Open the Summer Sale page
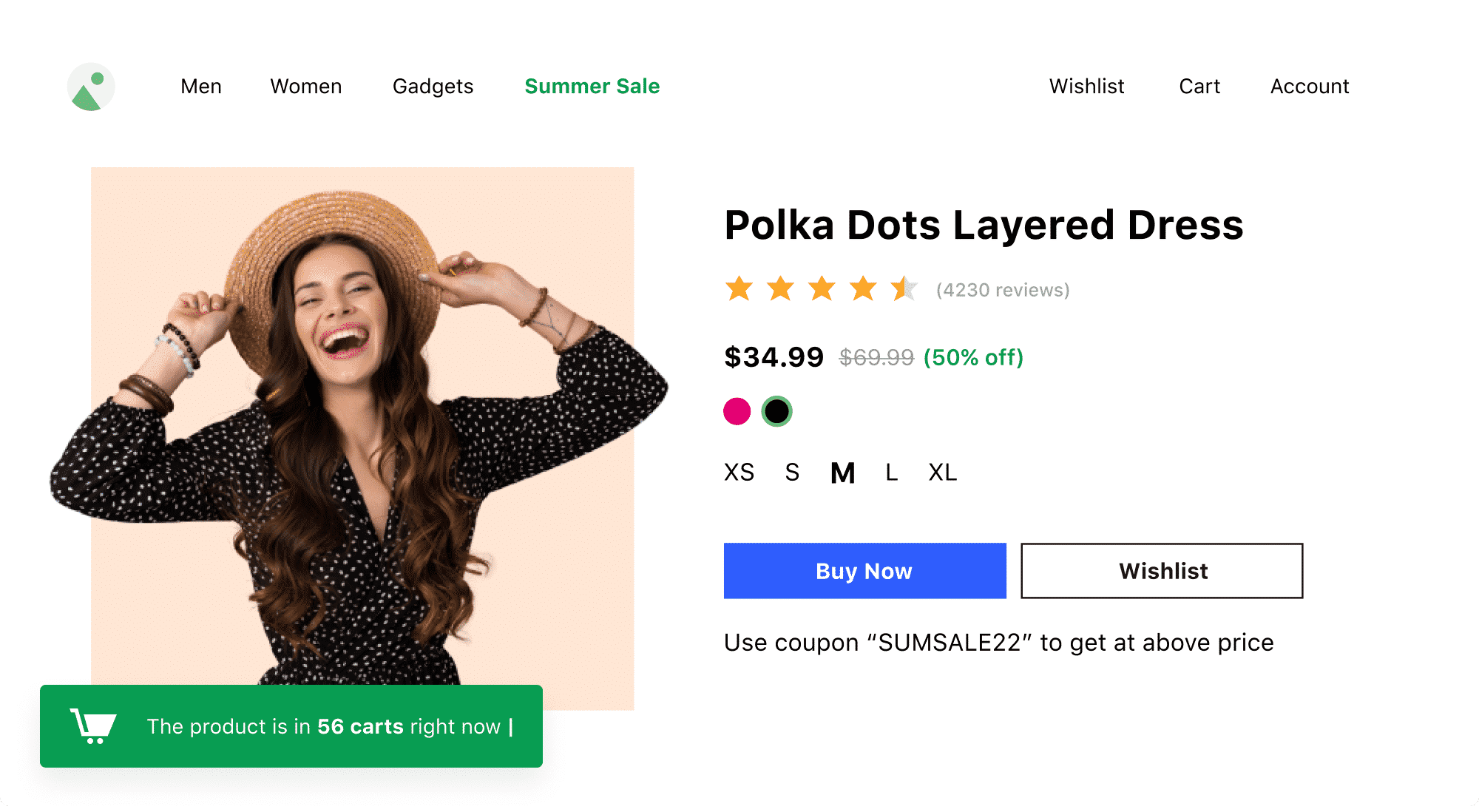 point(592,87)
